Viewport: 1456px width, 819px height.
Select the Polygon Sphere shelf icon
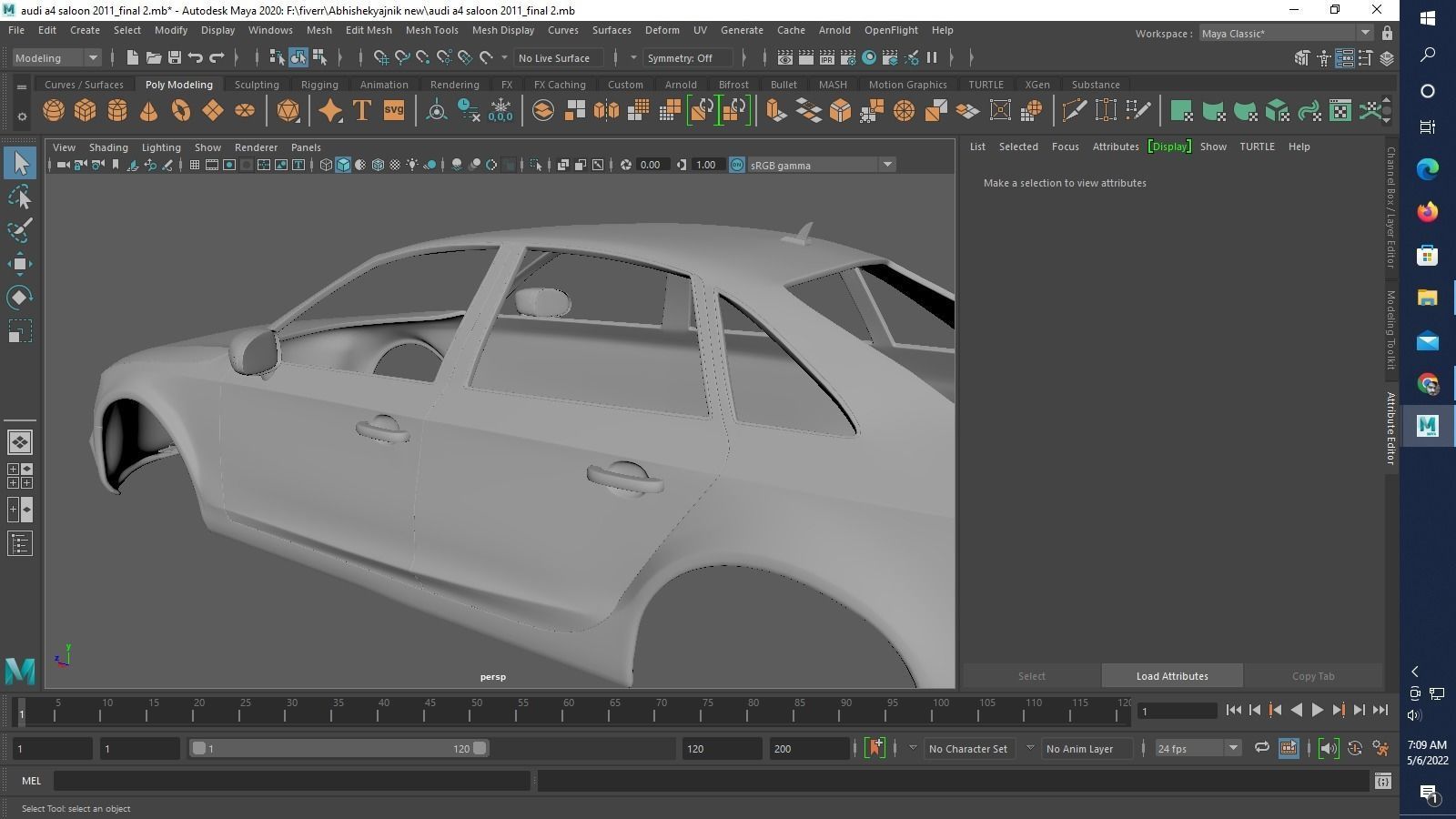(54, 111)
